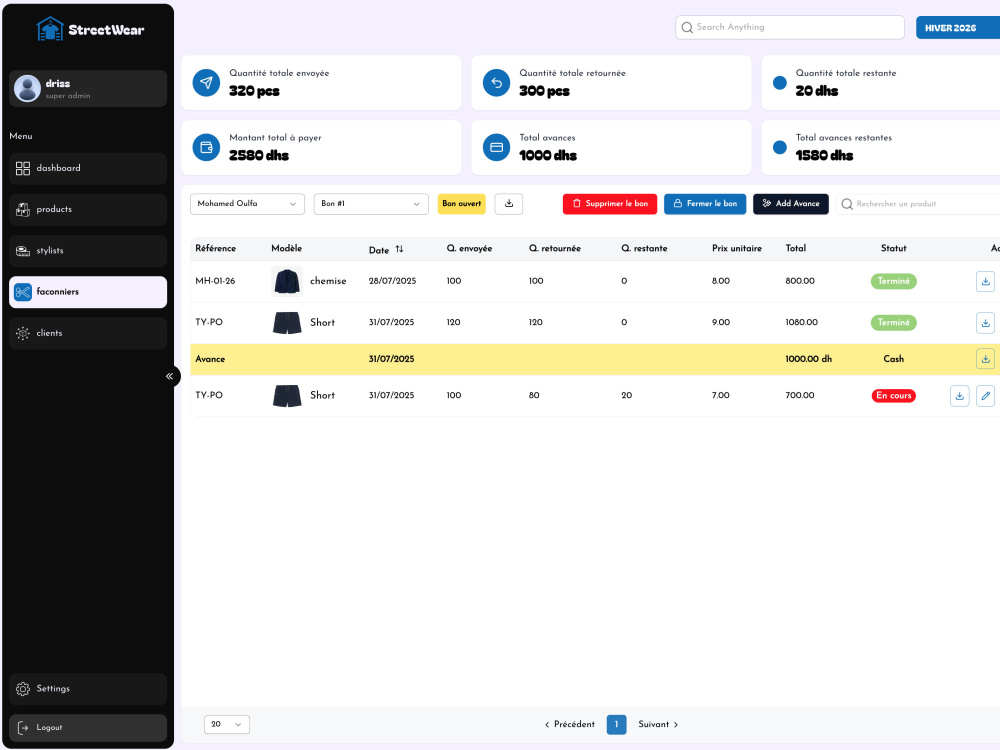Click the HIVER 2026 season button
The image size is (1000, 750).
tap(958, 28)
